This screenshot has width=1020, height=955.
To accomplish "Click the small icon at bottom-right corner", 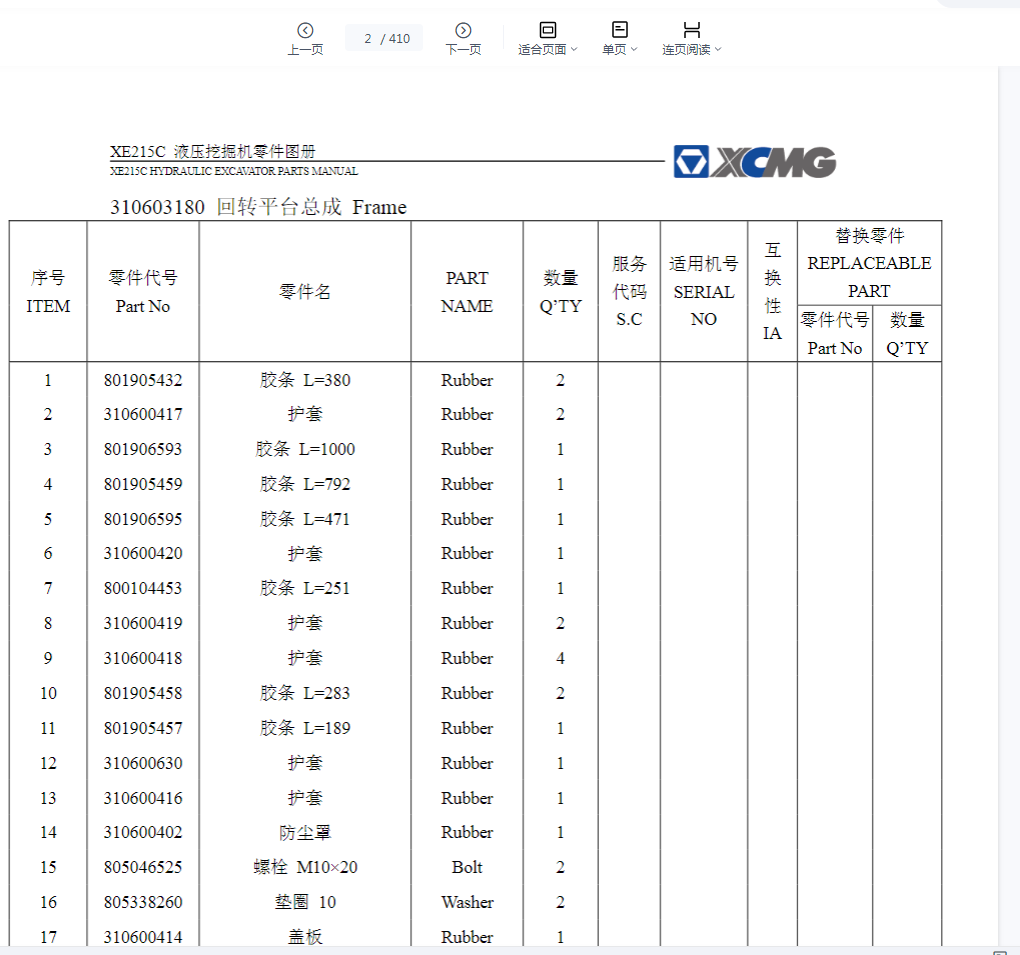I will 1000,952.
